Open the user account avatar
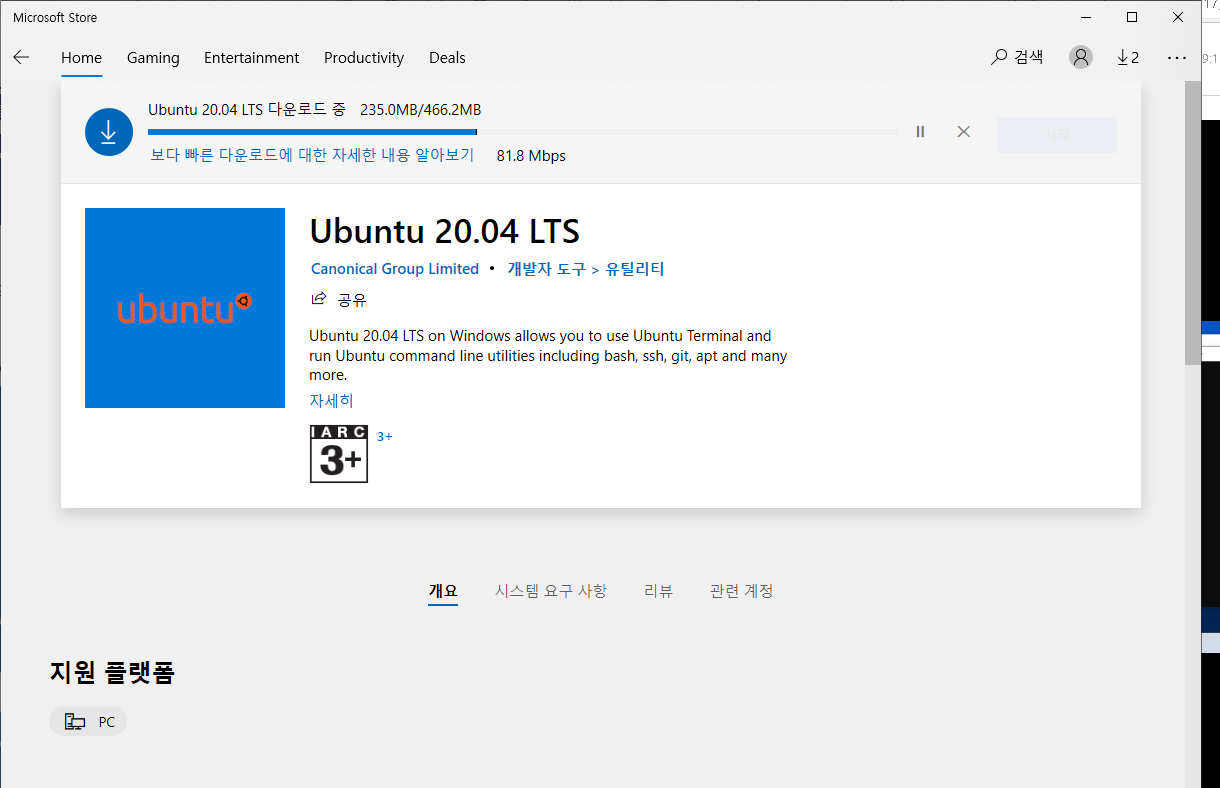This screenshot has width=1220, height=788. click(x=1081, y=57)
